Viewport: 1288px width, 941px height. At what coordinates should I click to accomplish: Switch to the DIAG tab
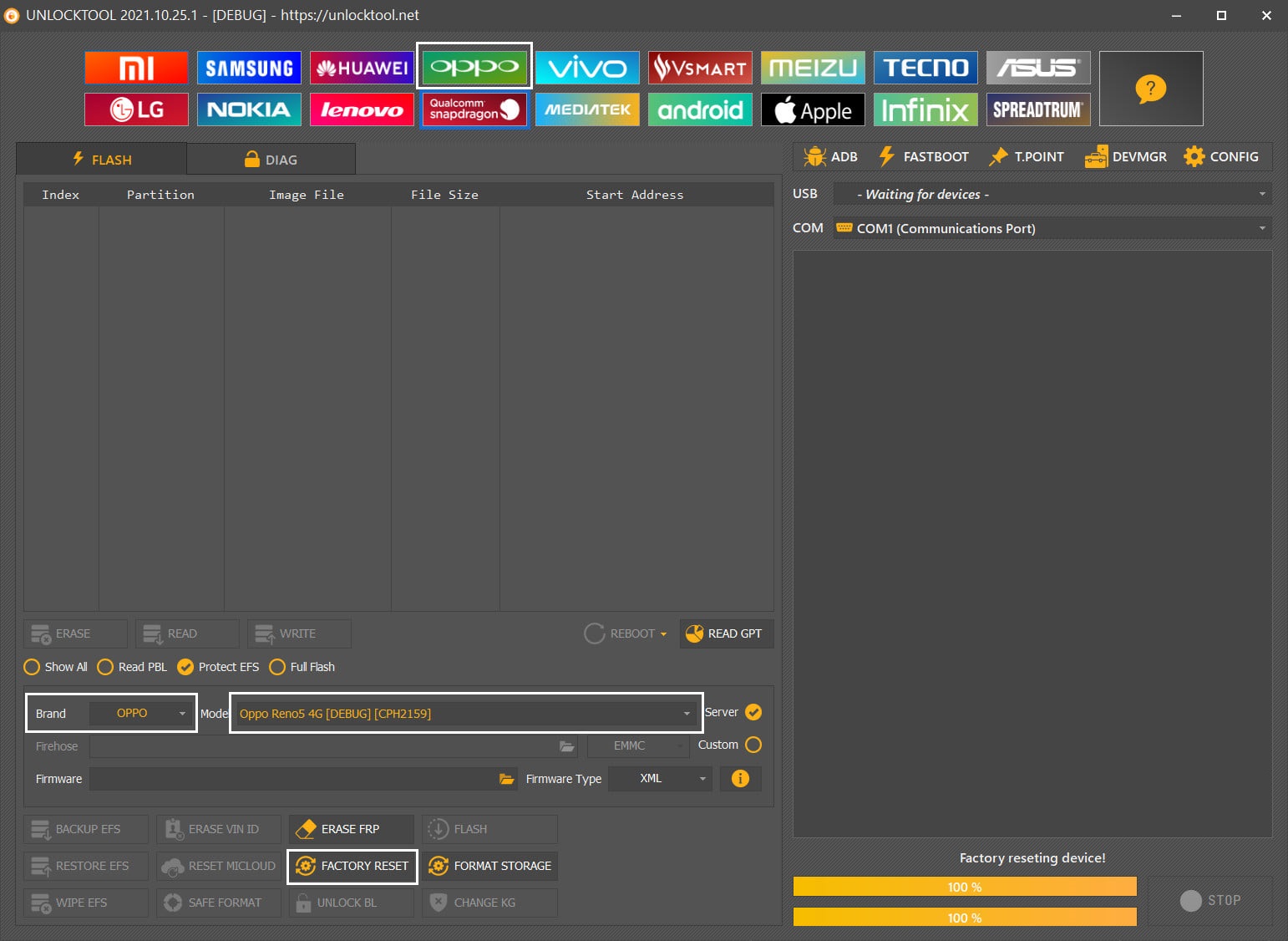pyautogui.click(x=271, y=159)
